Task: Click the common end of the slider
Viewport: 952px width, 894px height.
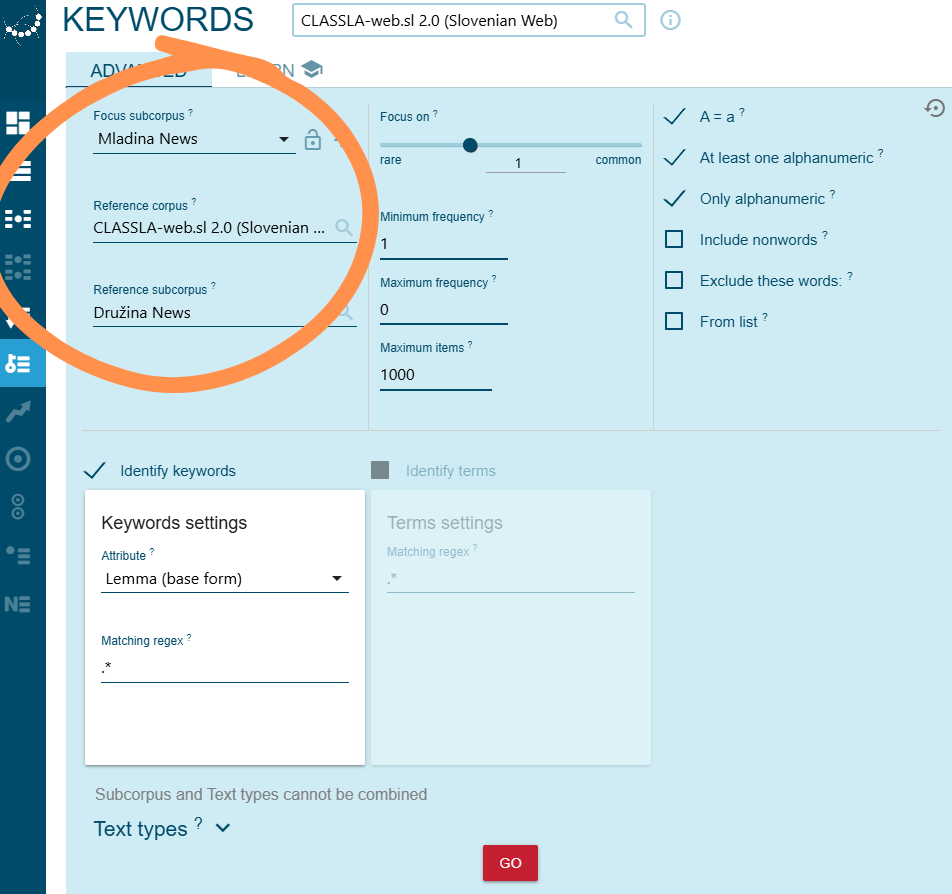Action: point(618,160)
